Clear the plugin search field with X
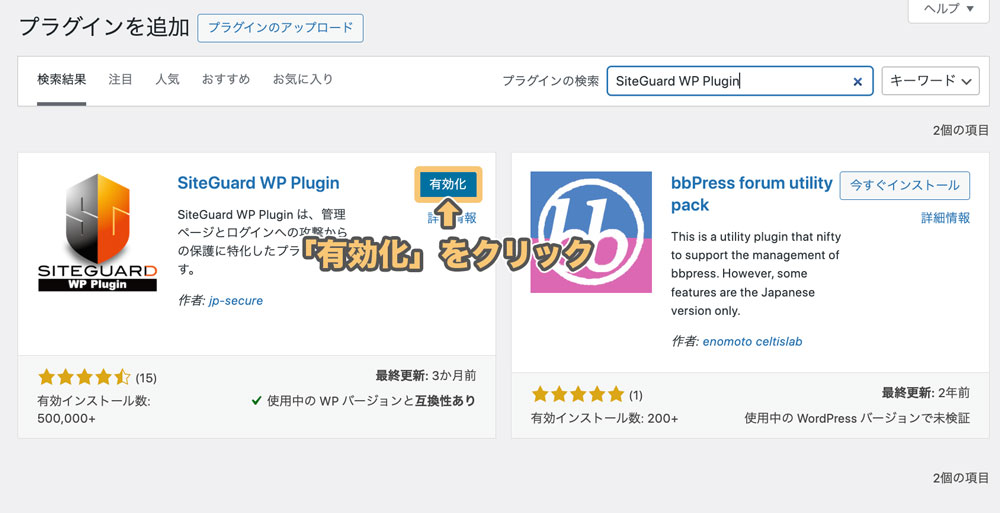Image resolution: width=1000 pixels, height=513 pixels. click(x=857, y=82)
